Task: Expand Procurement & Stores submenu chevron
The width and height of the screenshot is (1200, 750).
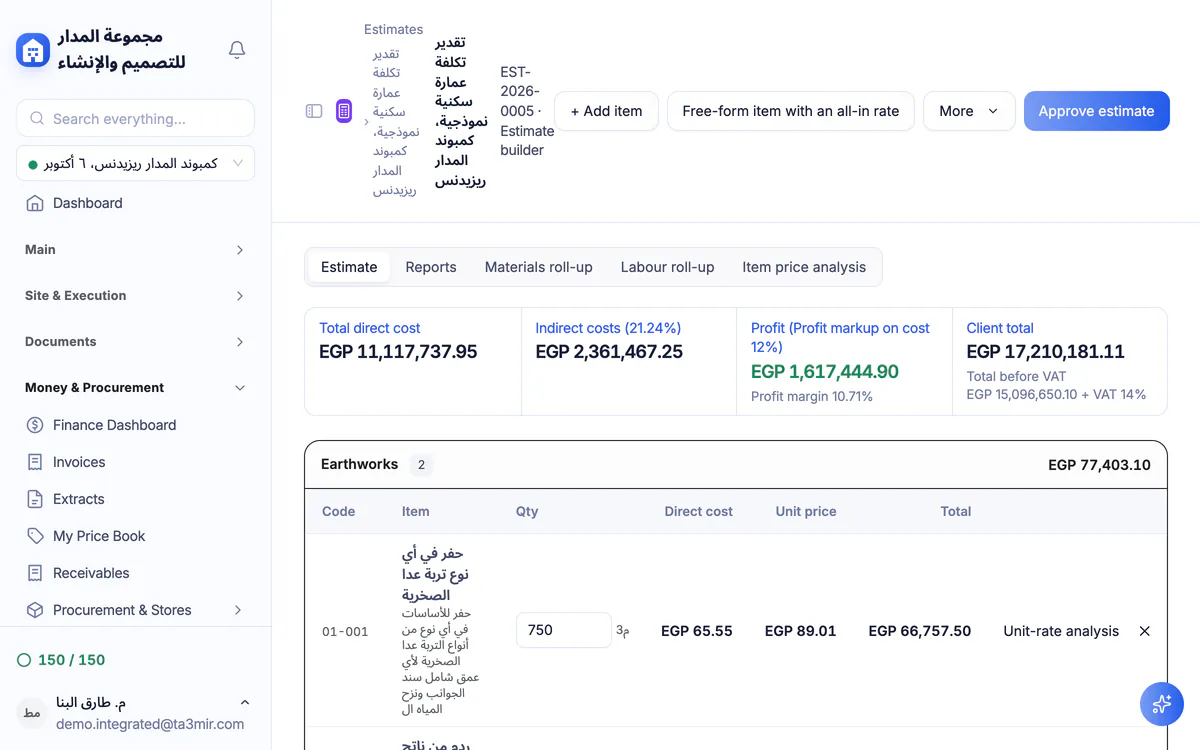Action: point(238,610)
